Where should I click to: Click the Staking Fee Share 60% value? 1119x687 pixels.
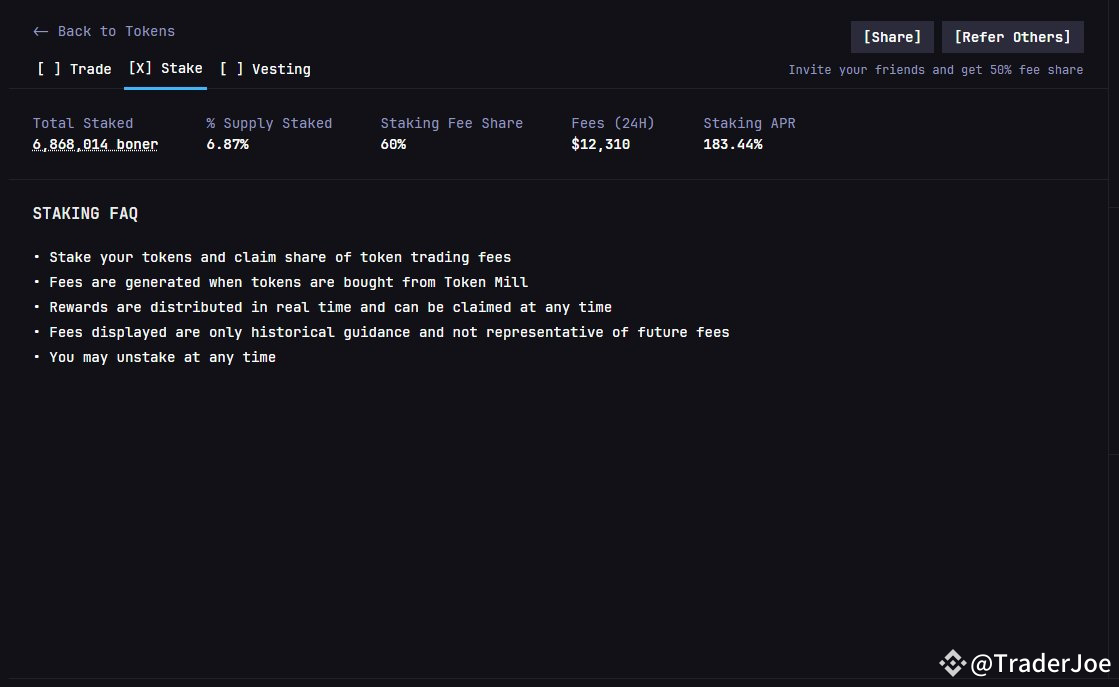pyautogui.click(x=393, y=144)
